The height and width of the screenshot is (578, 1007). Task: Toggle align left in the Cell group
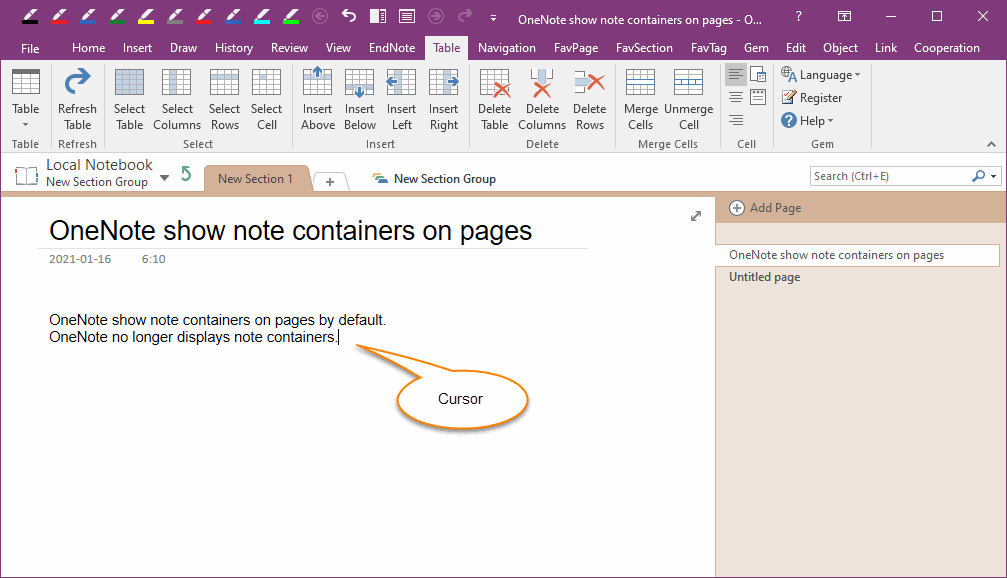[736, 74]
